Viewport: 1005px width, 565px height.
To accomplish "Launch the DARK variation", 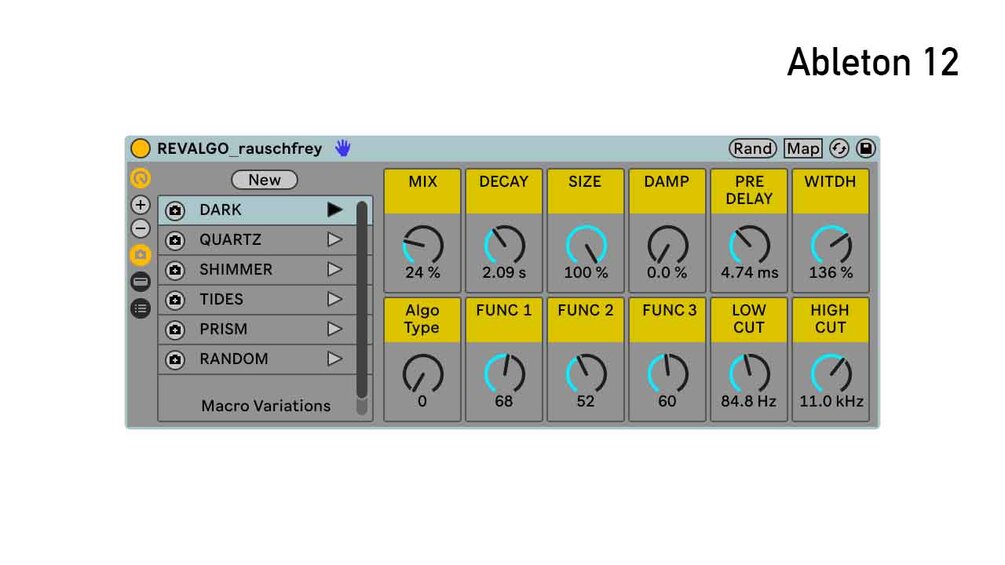I will coord(334,209).
